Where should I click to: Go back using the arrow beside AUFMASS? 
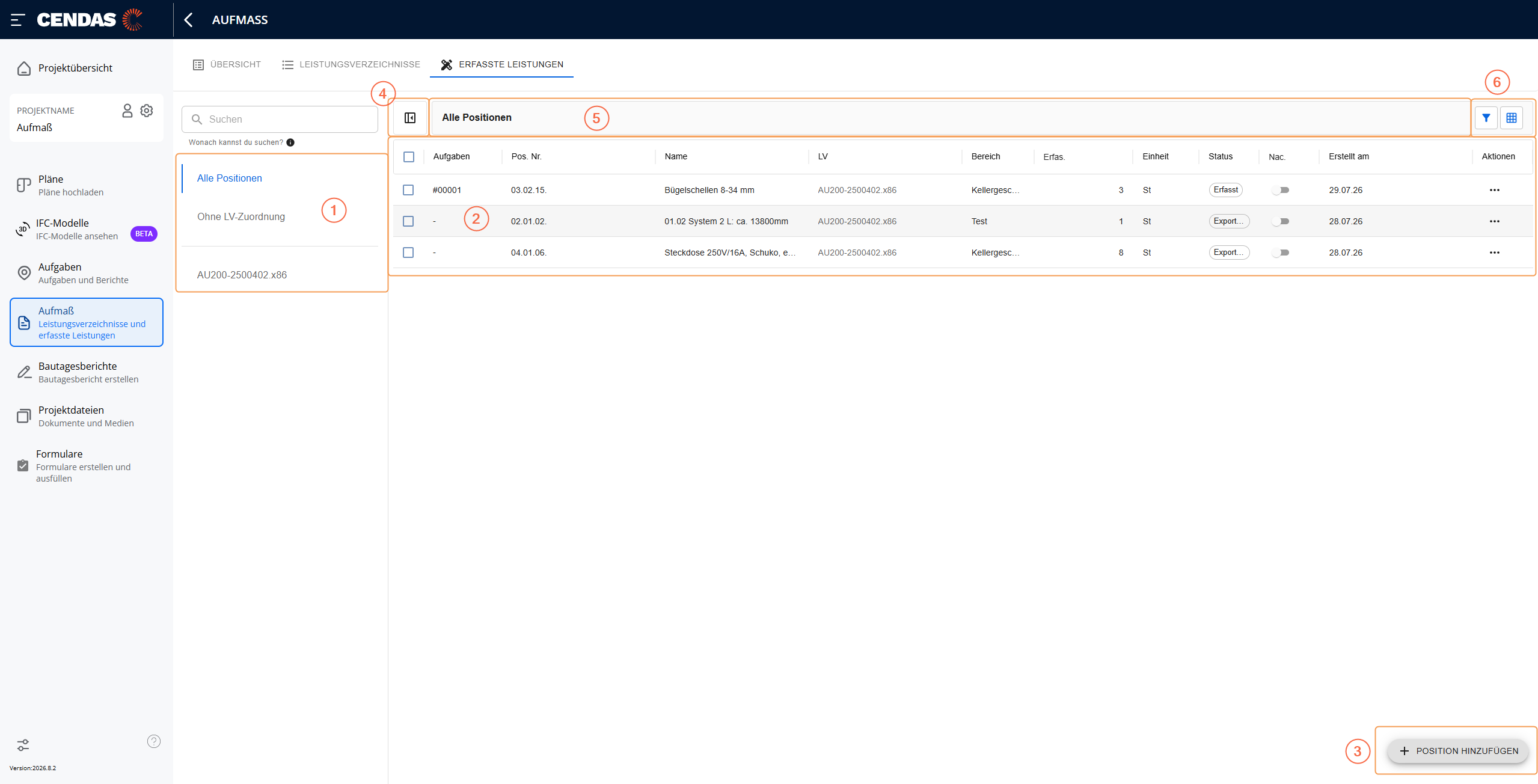point(188,20)
